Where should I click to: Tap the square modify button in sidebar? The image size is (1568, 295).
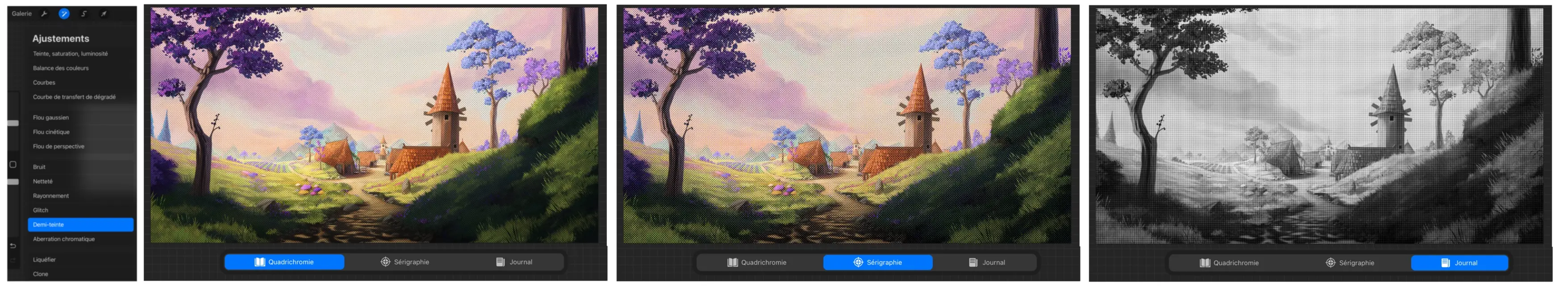(13, 164)
